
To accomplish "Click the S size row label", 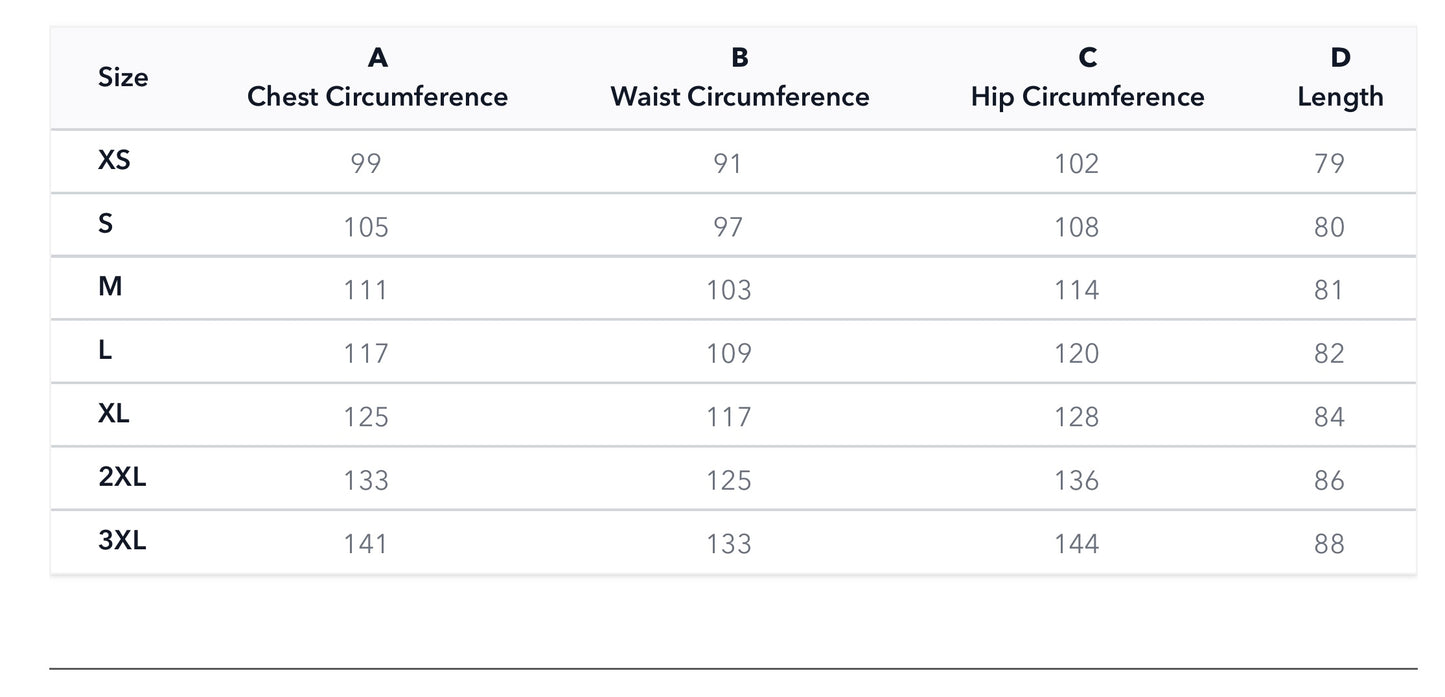I will point(105,224).
